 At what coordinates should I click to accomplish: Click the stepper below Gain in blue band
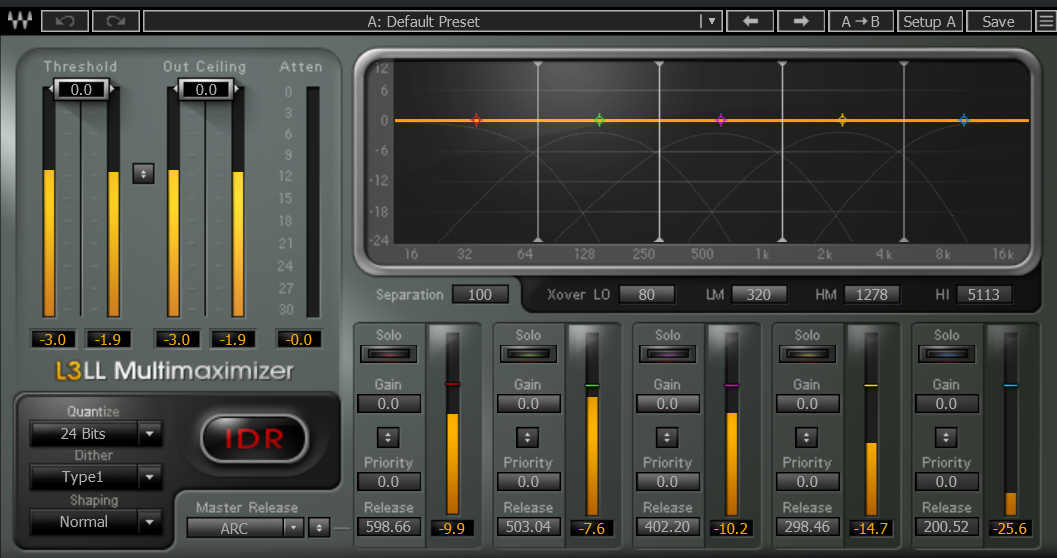coord(946,437)
